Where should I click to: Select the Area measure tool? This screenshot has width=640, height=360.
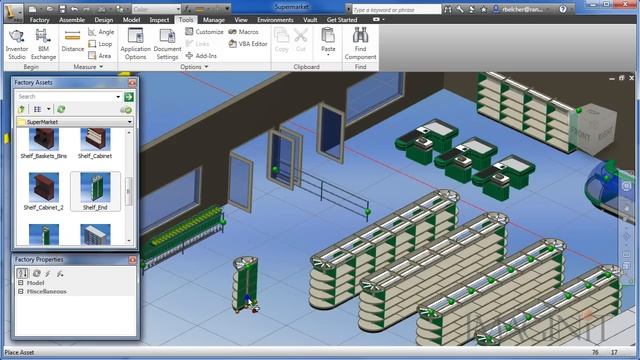pos(100,56)
